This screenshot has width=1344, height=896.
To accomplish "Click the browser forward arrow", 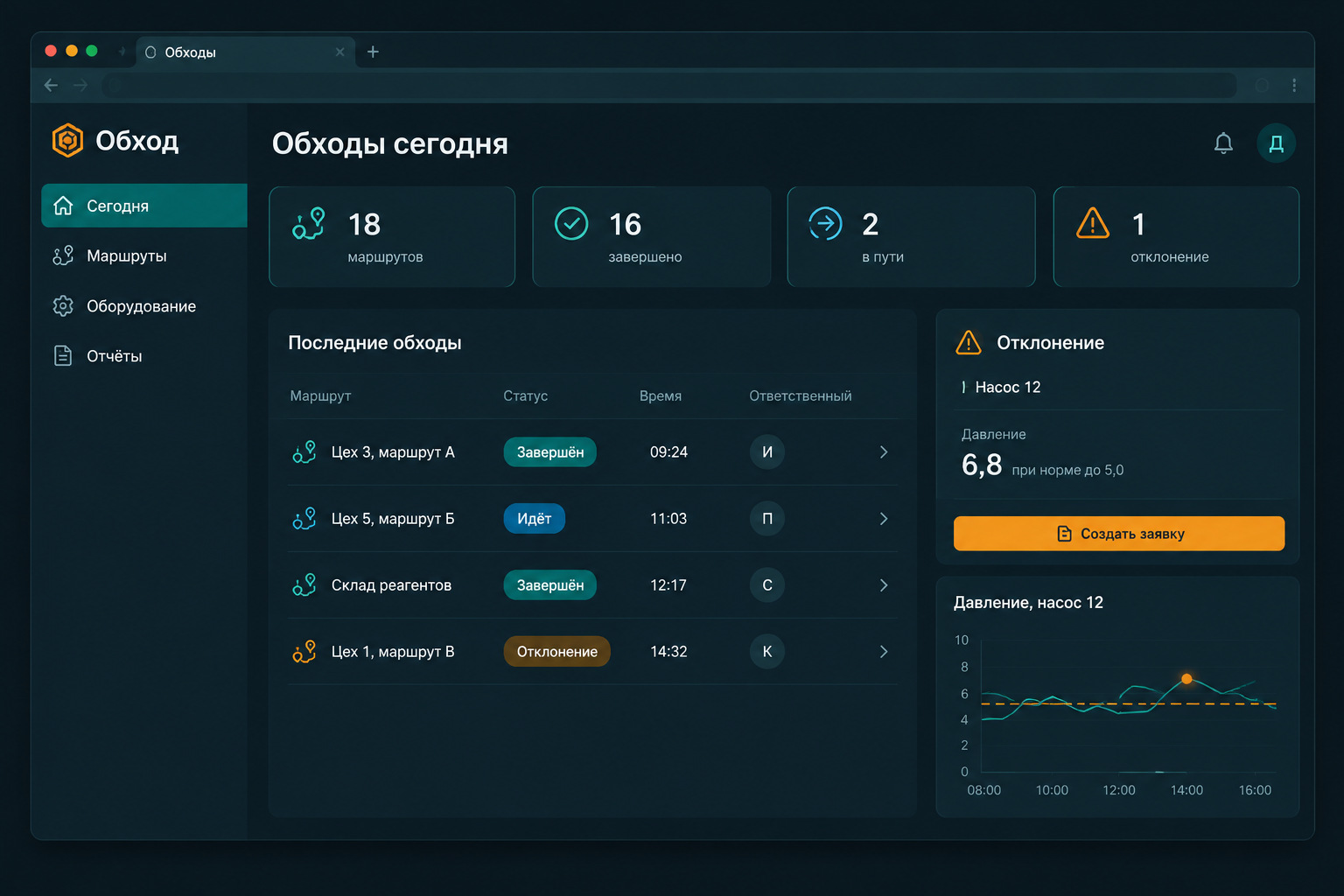I will coord(80,86).
